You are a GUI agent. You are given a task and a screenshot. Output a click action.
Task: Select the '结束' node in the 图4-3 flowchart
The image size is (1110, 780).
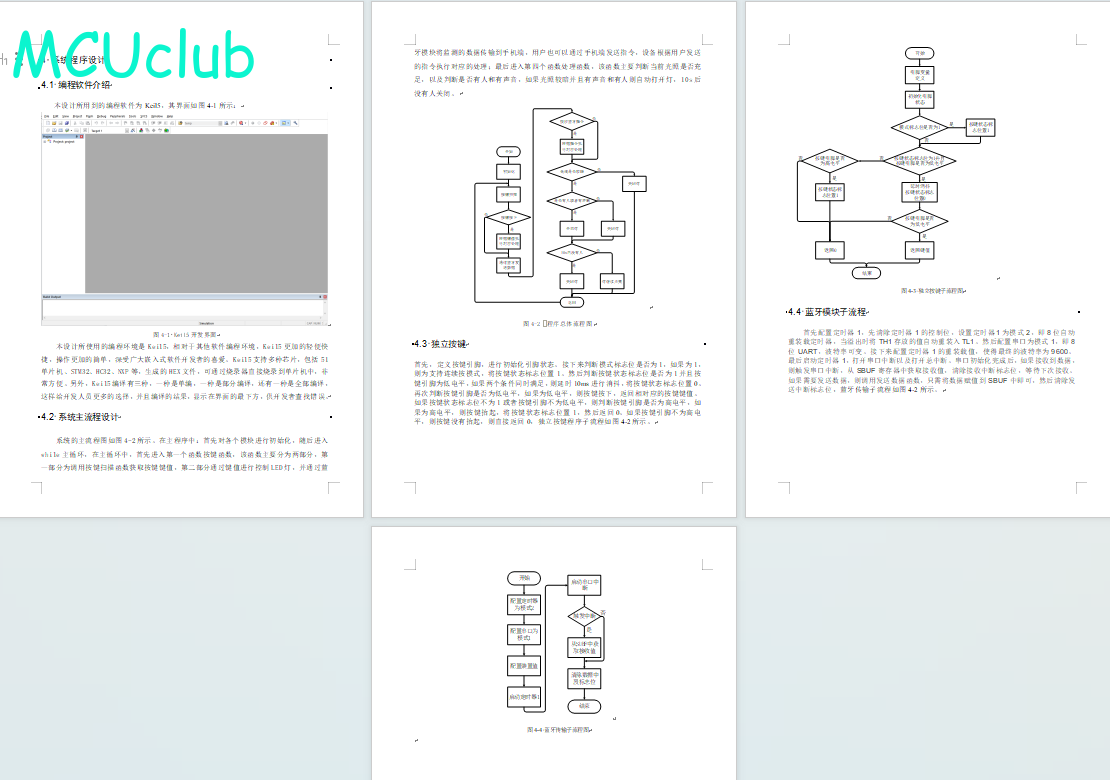click(x=866, y=273)
